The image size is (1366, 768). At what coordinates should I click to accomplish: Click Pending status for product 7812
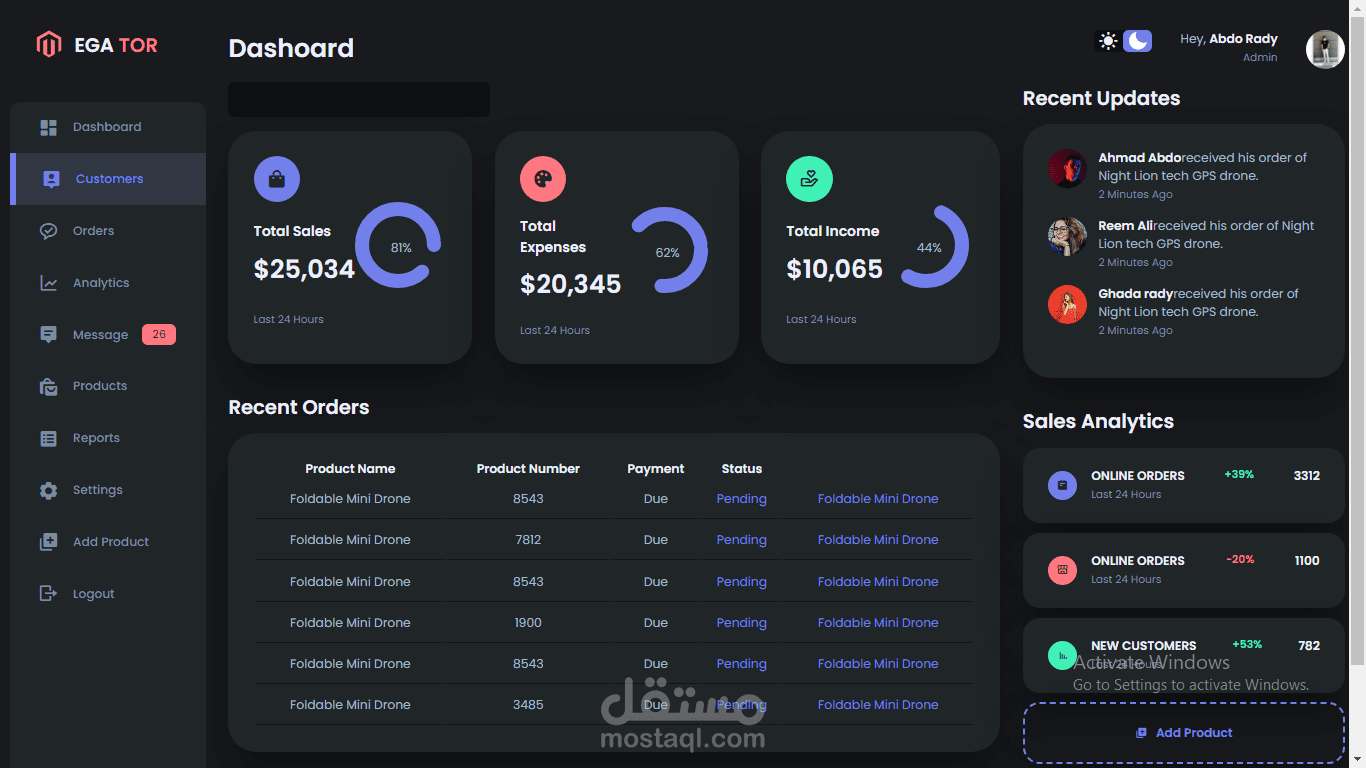(x=741, y=540)
